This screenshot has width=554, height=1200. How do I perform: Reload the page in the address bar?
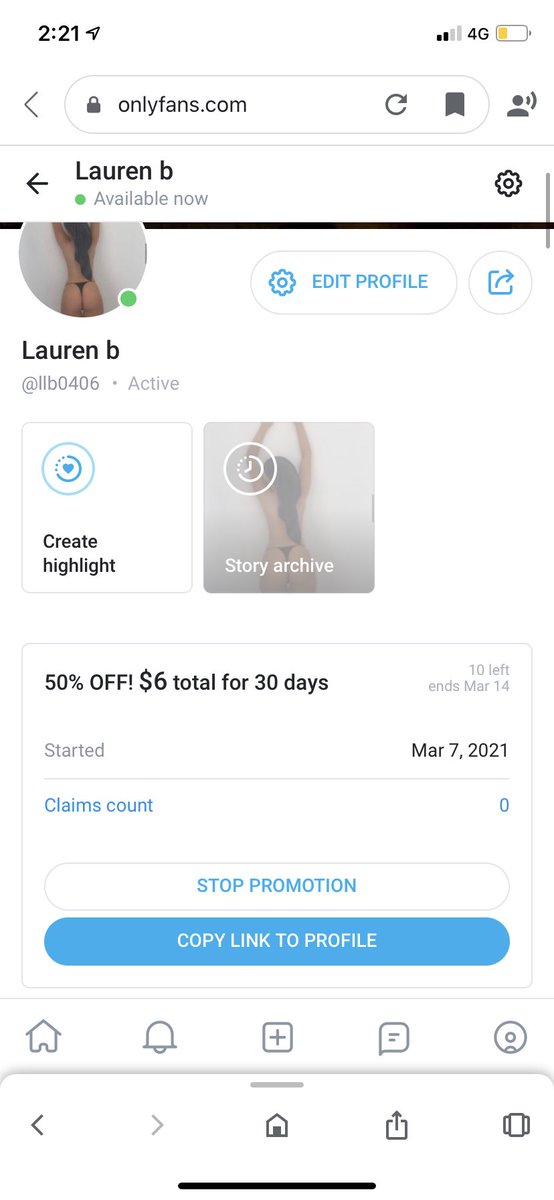click(x=396, y=105)
